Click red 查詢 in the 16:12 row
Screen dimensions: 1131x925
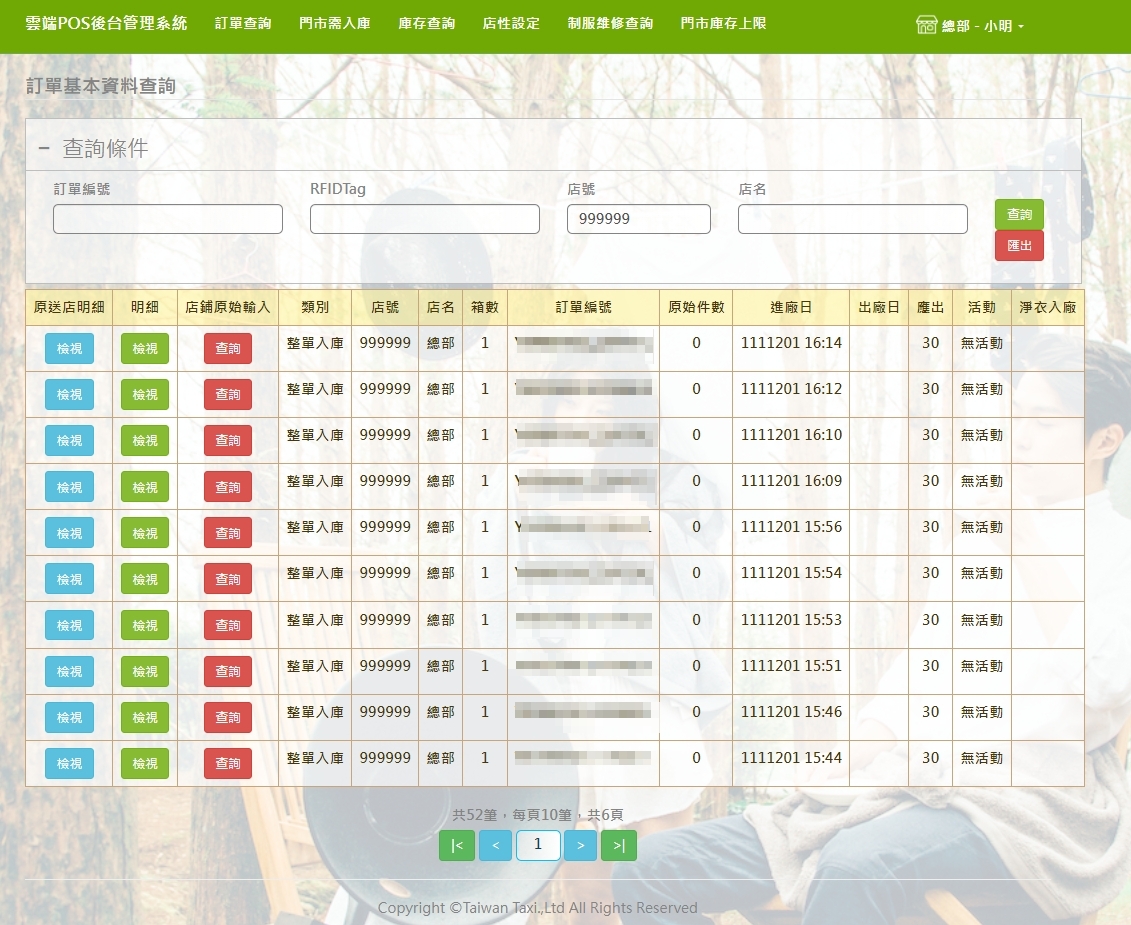pos(228,395)
